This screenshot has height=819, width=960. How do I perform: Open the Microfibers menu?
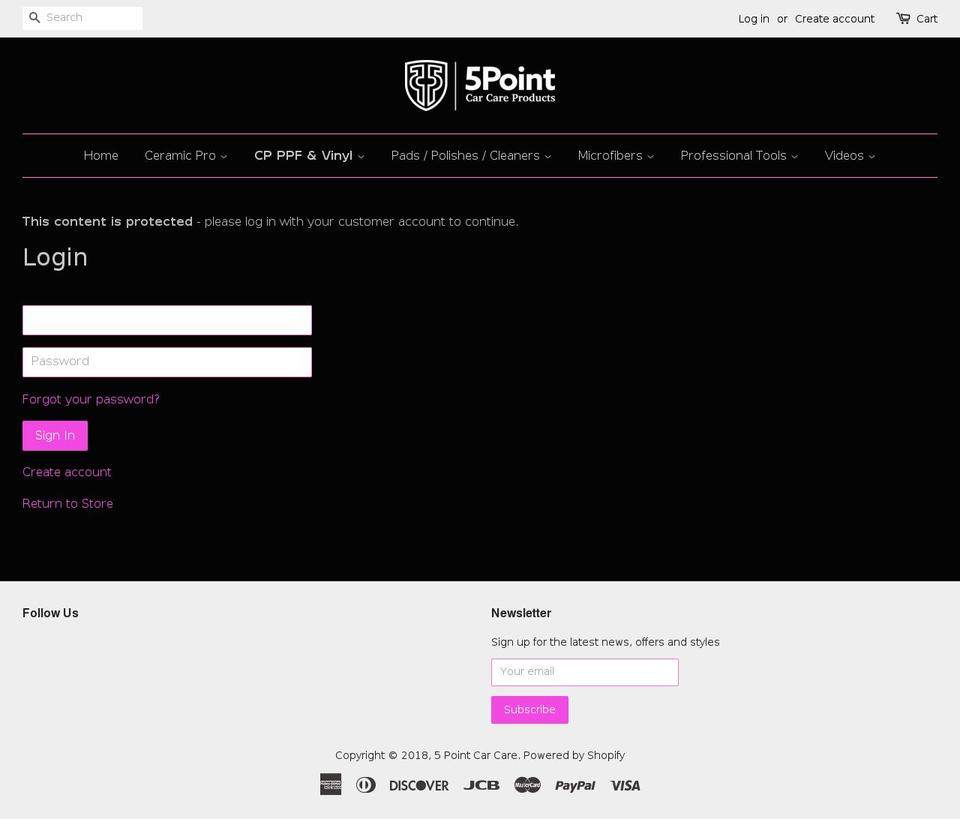coord(610,155)
